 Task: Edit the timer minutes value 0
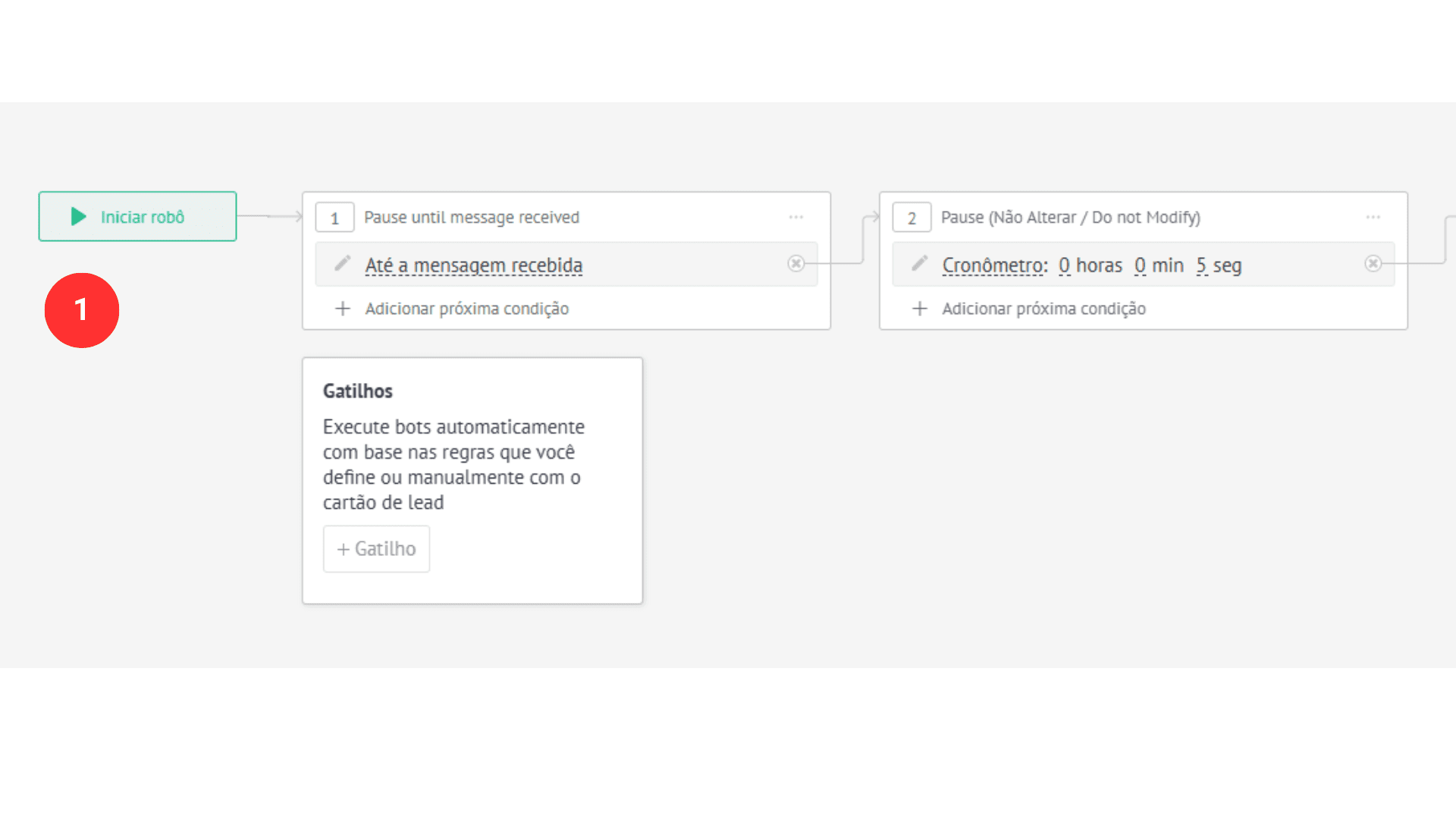click(1140, 265)
